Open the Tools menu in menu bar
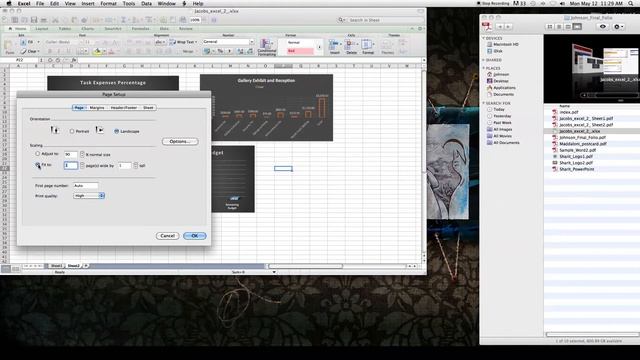 129,3
